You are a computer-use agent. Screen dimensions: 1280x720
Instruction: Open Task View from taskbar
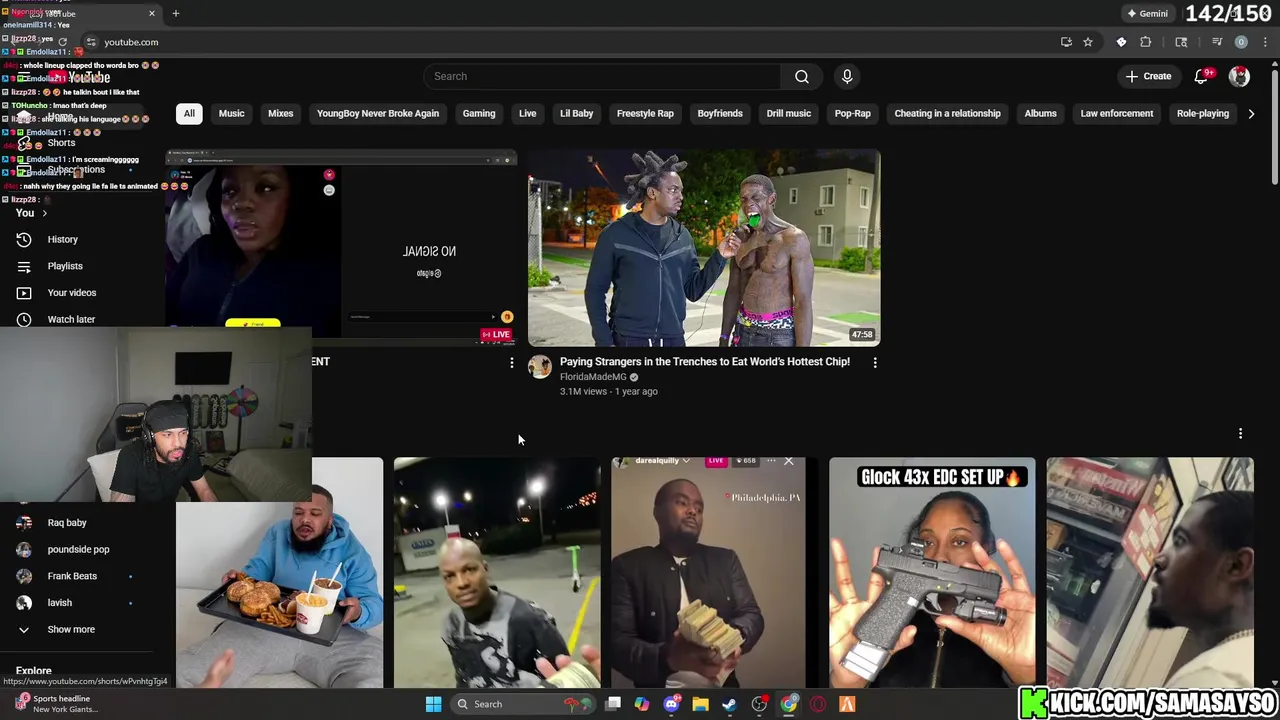coord(613,704)
